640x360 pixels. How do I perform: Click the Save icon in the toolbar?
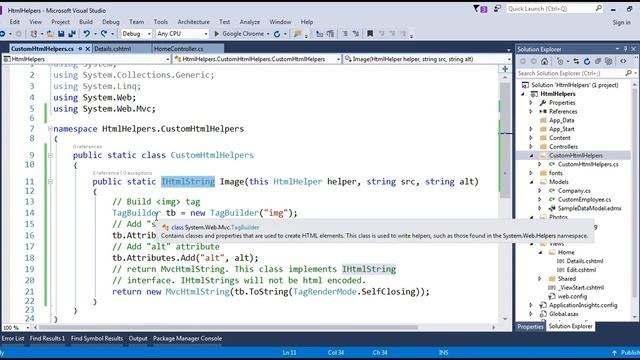coord(61,34)
